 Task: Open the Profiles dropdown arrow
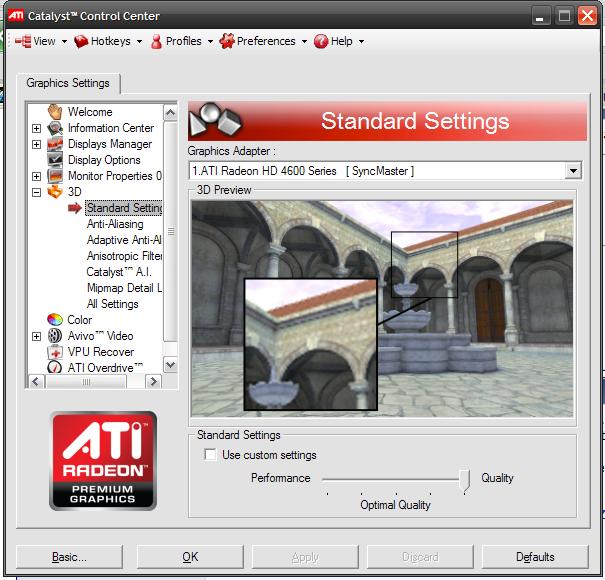pyautogui.click(x=210, y=41)
